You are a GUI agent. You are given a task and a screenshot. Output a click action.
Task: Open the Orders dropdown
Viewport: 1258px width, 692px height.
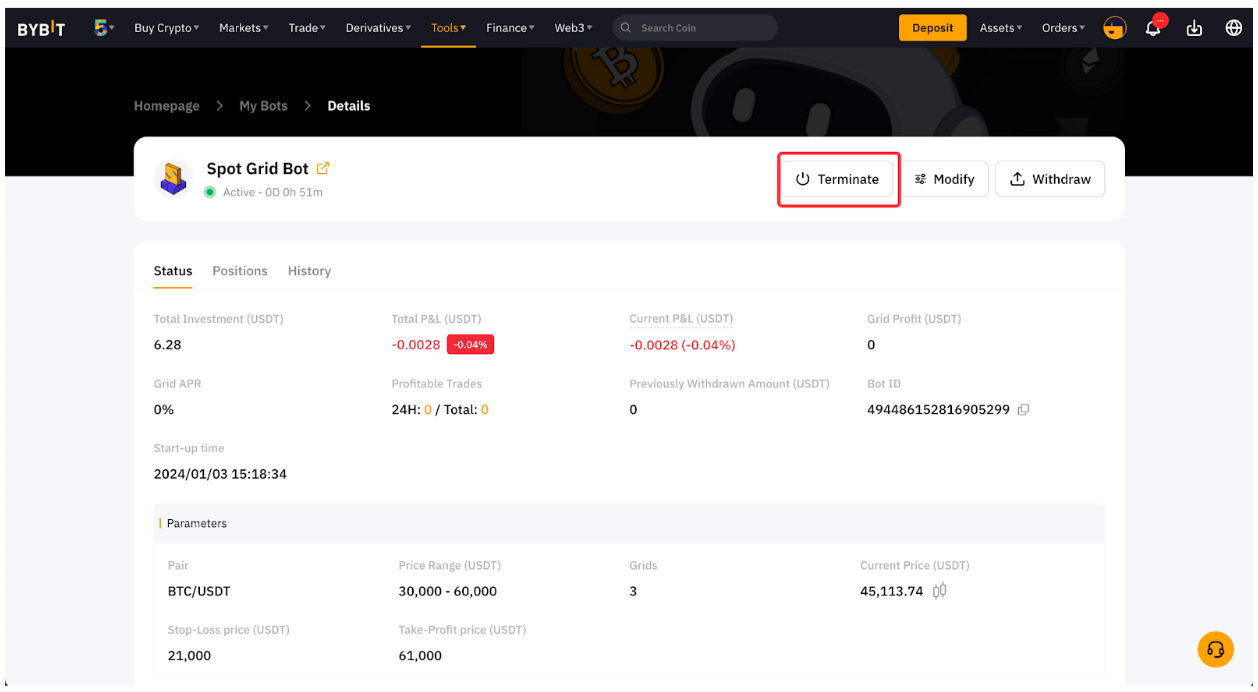[x=1062, y=28]
